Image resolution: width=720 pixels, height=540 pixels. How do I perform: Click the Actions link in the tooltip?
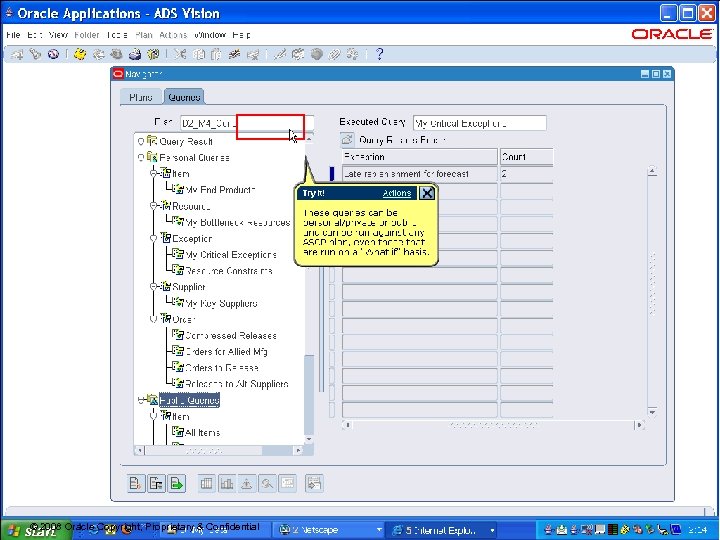[397, 193]
